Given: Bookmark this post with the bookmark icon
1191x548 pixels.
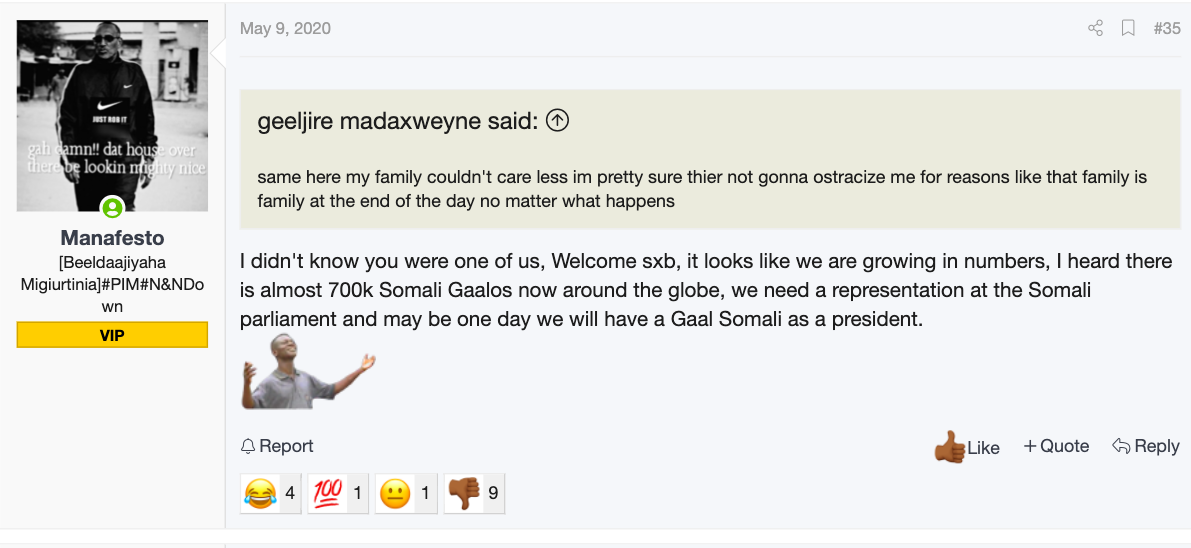Looking at the screenshot, I should tap(1128, 29).
